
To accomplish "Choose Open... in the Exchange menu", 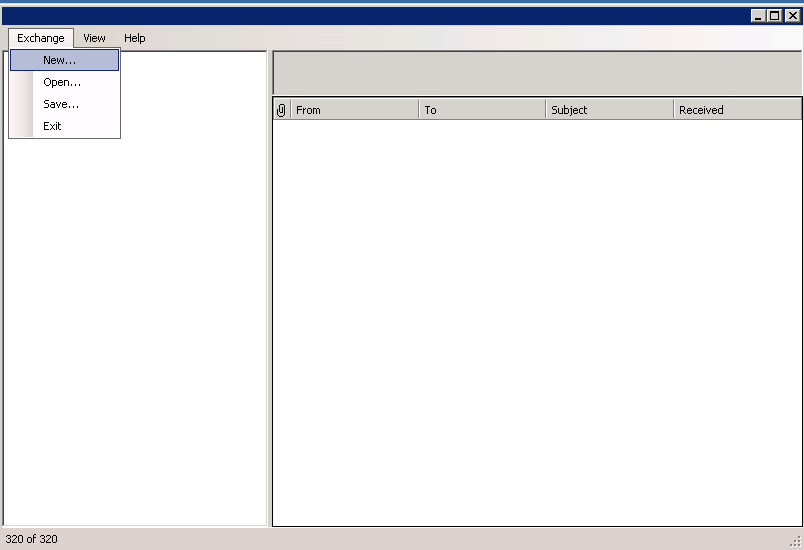I will [62, 82].
